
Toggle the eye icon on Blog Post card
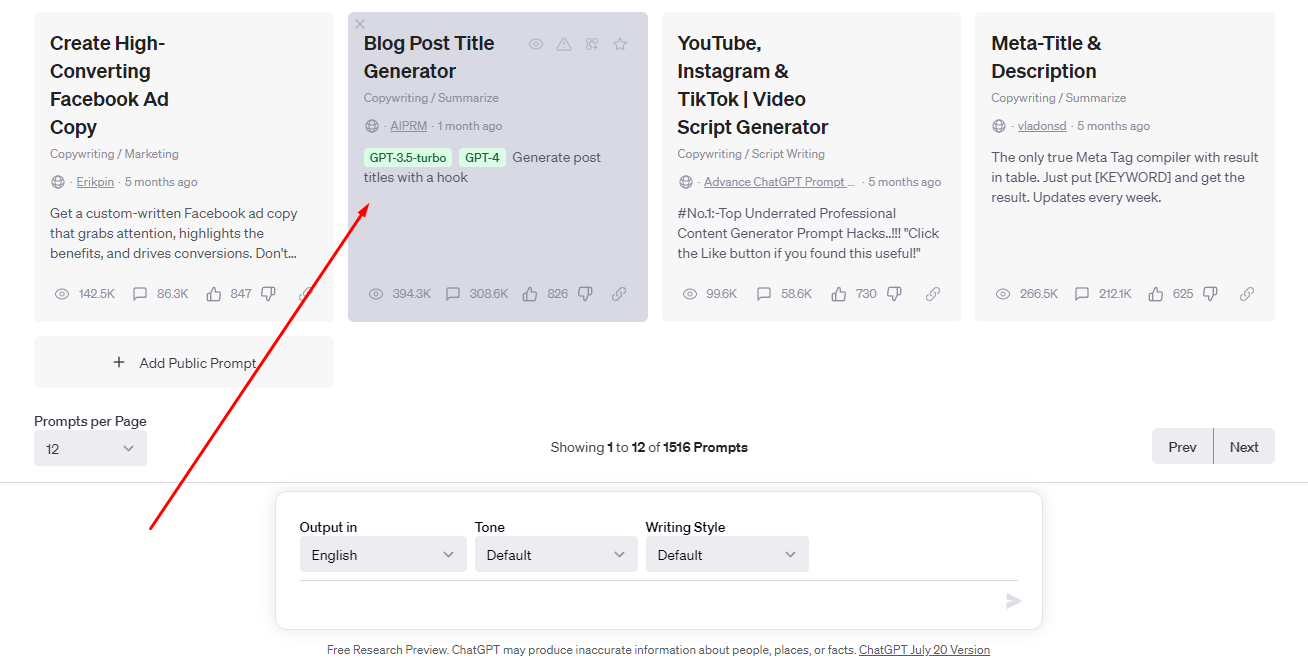536,44
